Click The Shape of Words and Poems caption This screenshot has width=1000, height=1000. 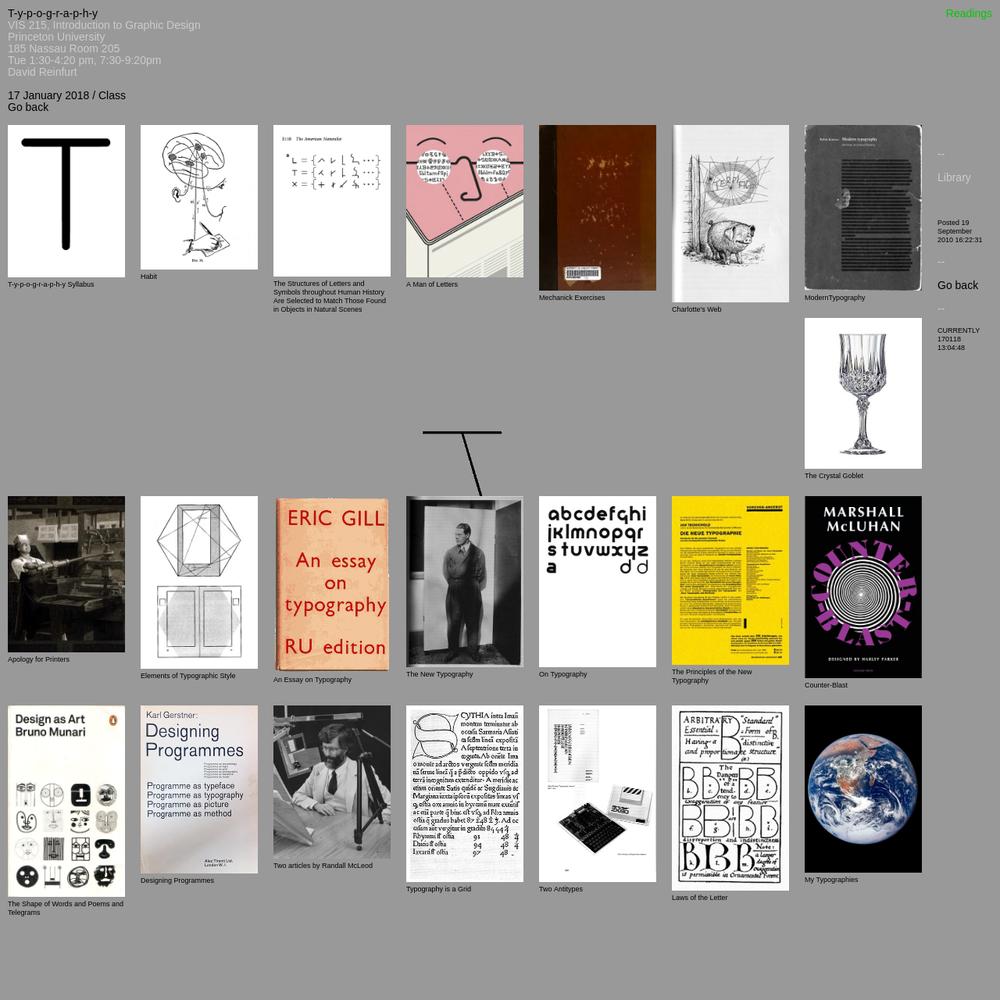point(66,908)
